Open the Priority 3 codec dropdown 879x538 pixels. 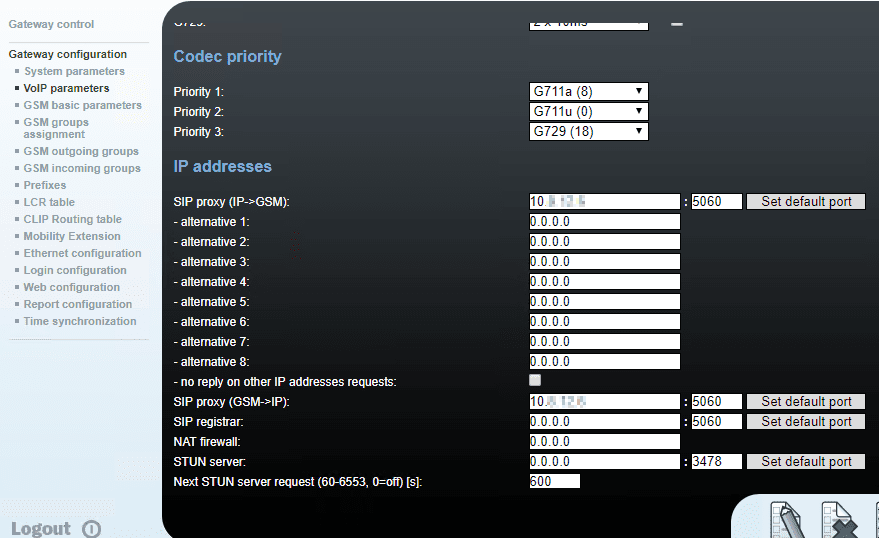[589, 132]
